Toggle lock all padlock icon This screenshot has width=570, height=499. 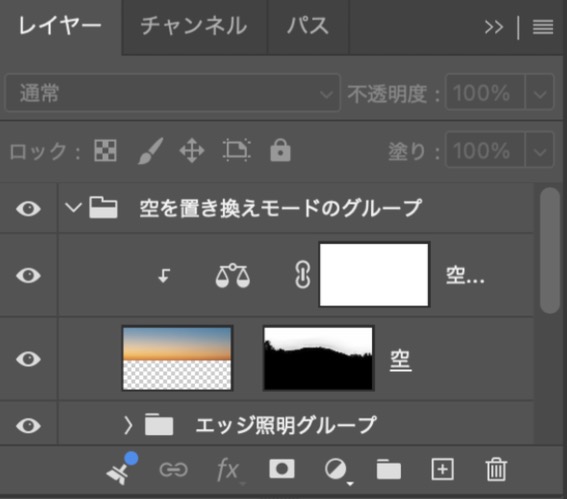tap(280, 150)
